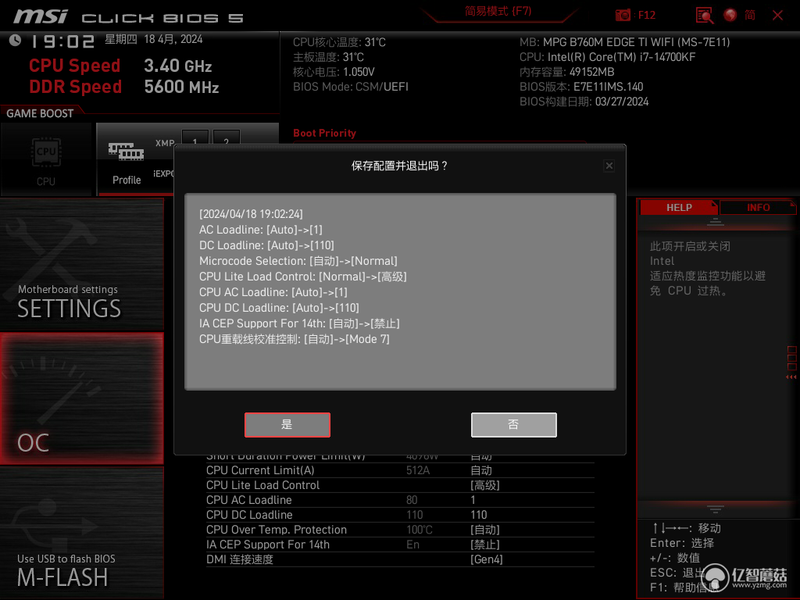Image resolution: width=800 pixels, height=600 pixels.
Task: Open the CPU Lite Load Control [高级] dropdown
Action: tap(485, 485)
